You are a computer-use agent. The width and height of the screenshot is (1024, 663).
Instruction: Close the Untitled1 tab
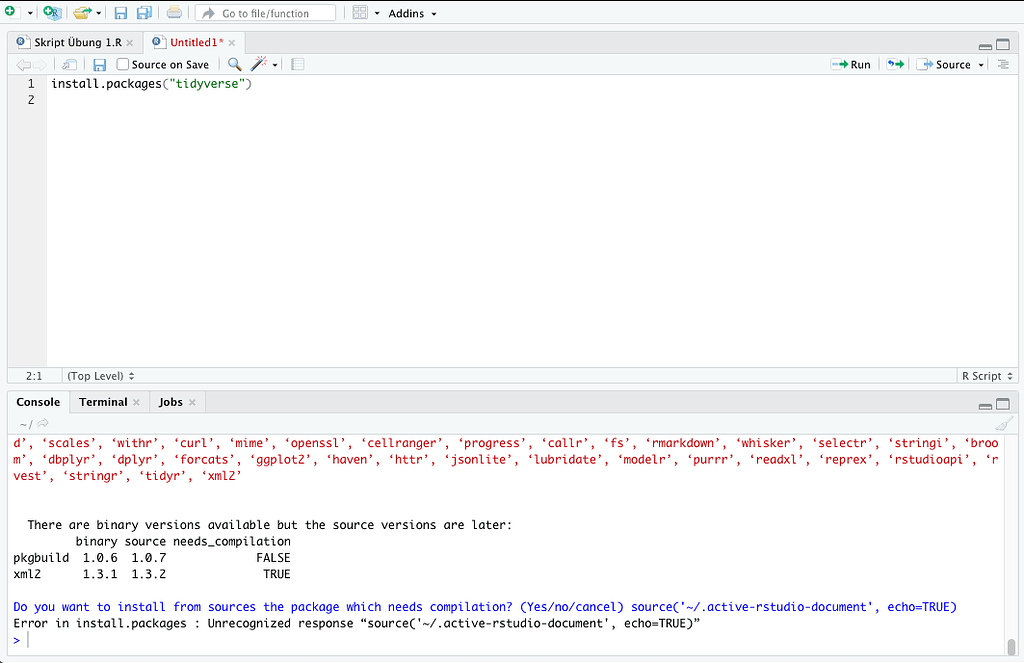coord(232,43)
